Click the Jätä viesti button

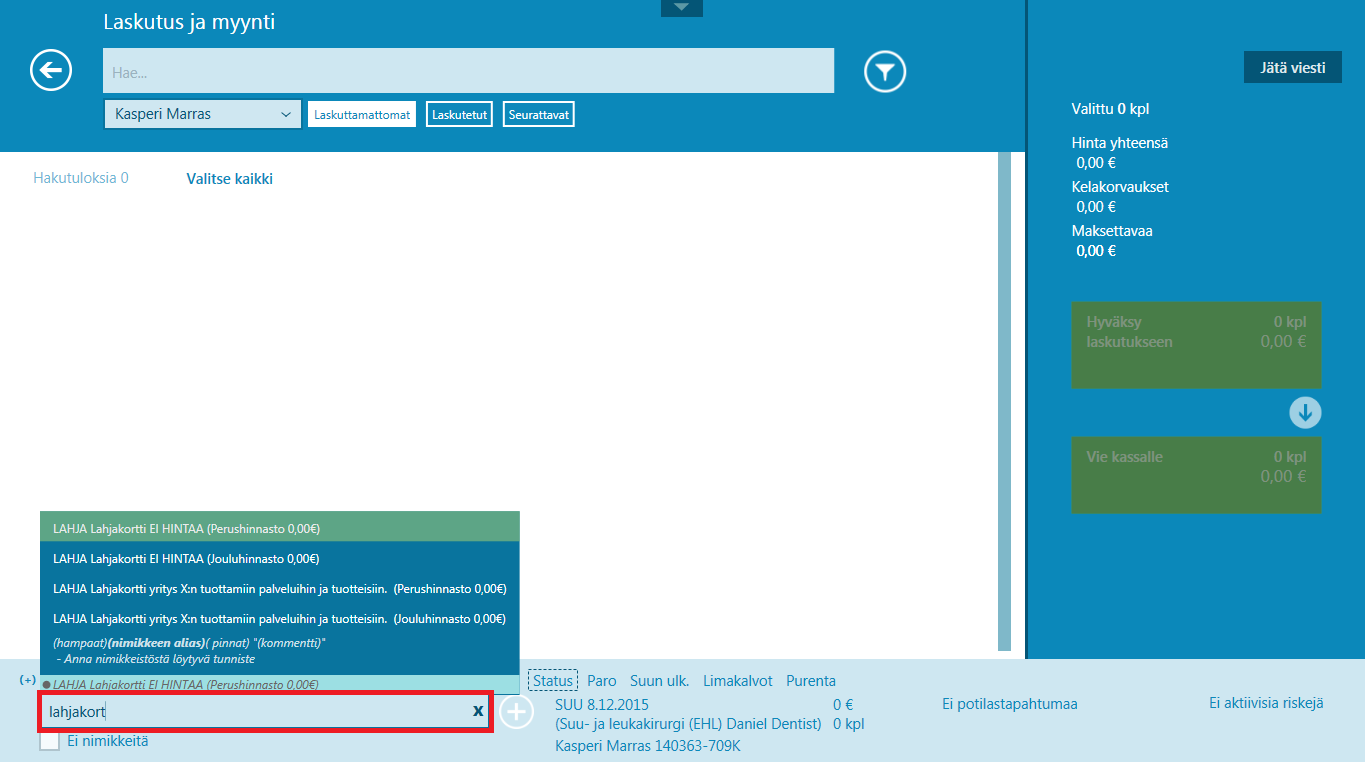1293,68
